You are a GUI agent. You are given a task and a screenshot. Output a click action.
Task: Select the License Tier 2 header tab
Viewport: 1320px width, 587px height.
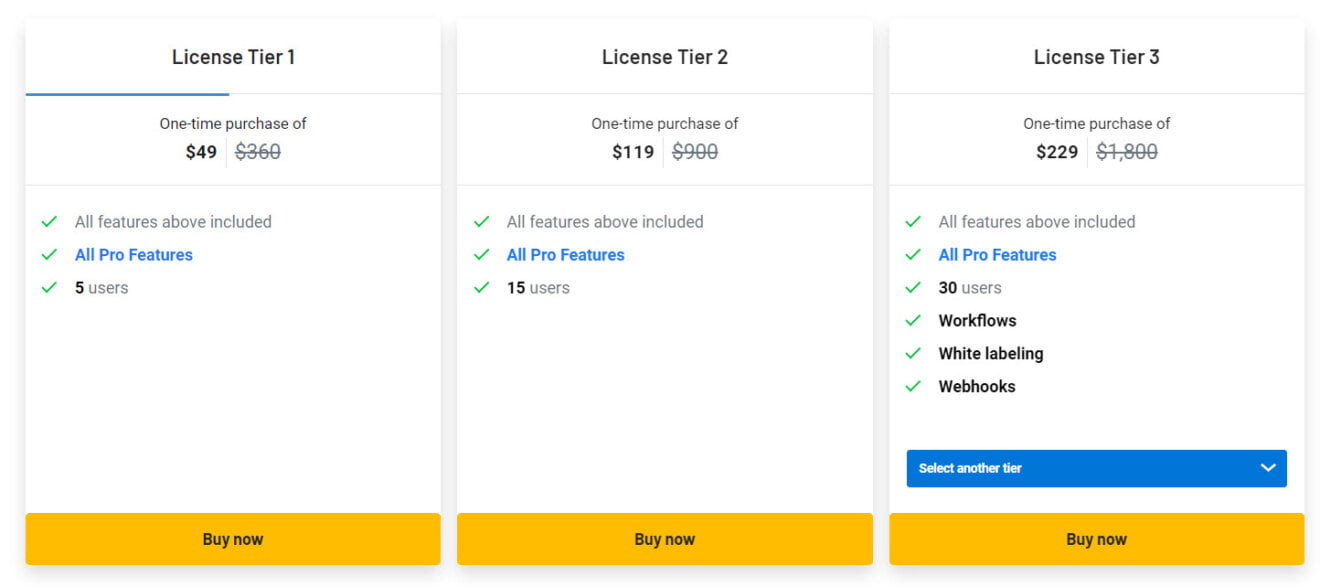pyautogui.click(x=665, y=57)
